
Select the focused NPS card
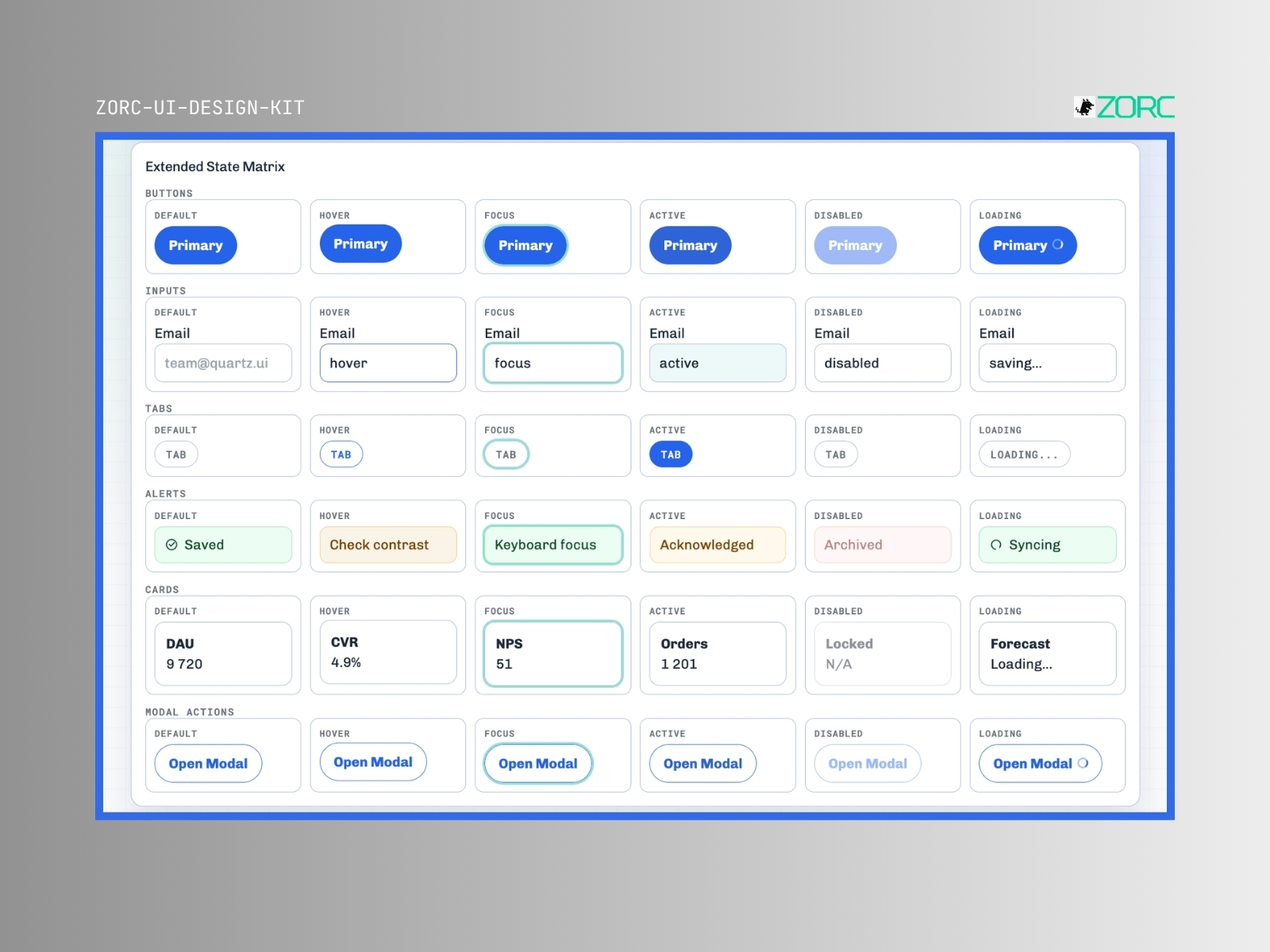(553, 654)
